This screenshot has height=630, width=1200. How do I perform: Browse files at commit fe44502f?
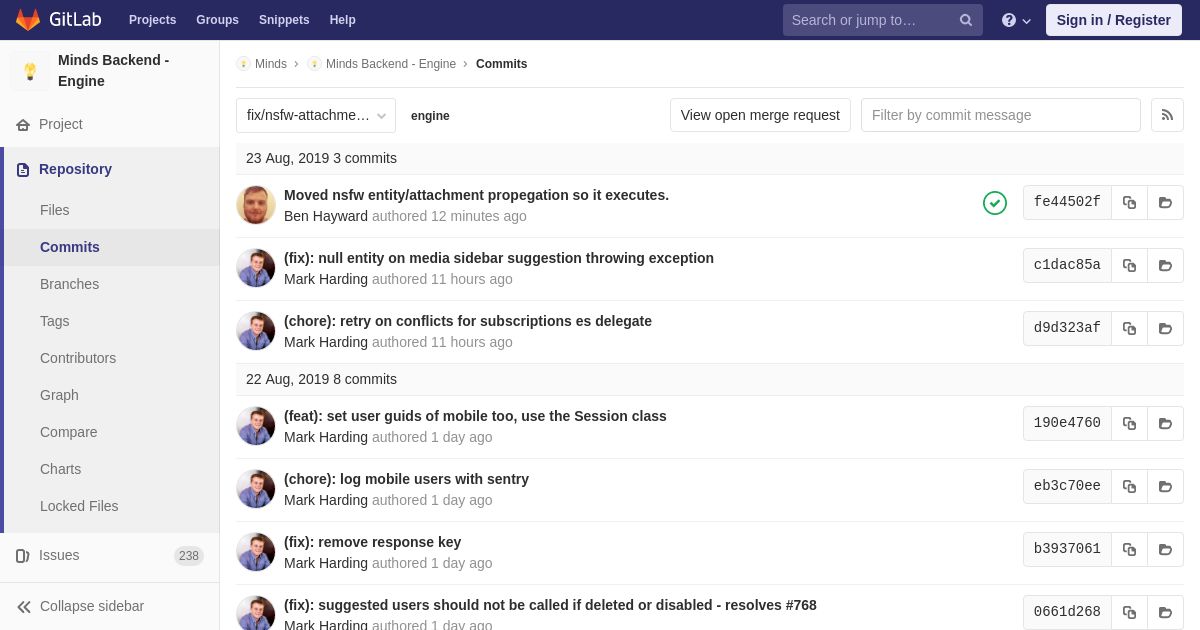tap(1165, 202)
